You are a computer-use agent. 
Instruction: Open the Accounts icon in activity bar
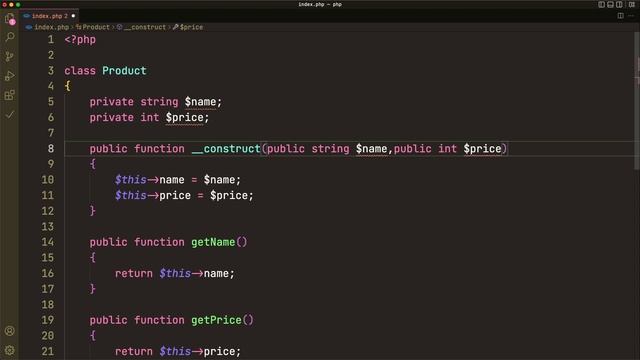9,331
